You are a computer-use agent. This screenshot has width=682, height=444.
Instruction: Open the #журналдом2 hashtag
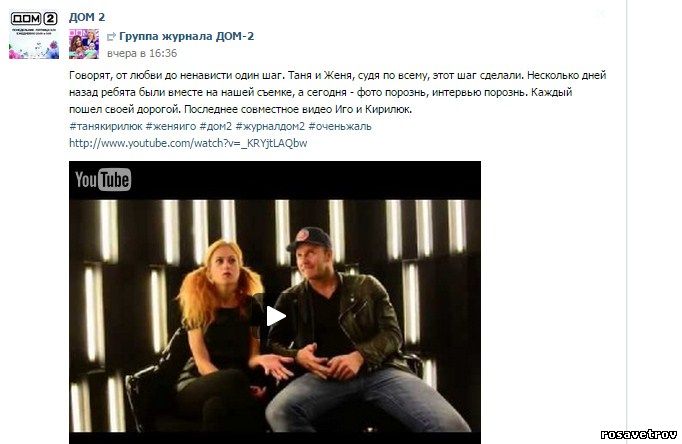(270, 127)
